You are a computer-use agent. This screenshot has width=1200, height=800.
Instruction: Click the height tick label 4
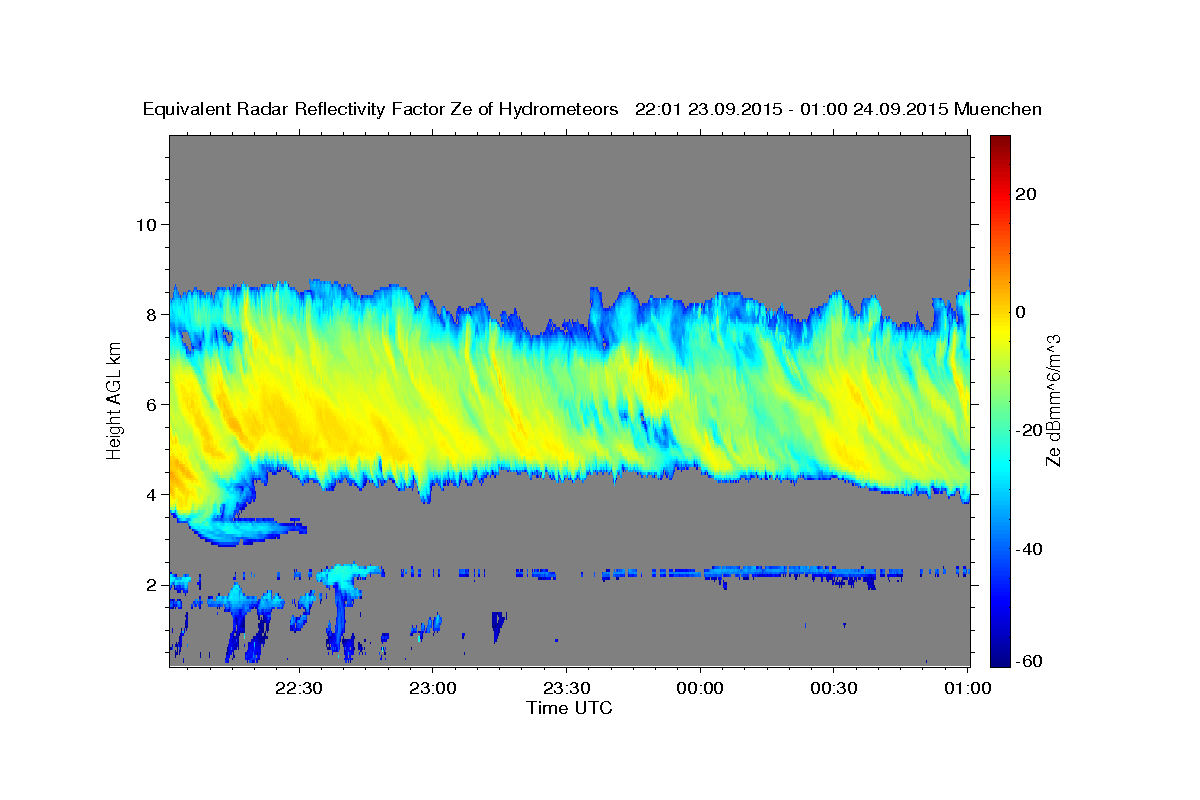(151, 495)
